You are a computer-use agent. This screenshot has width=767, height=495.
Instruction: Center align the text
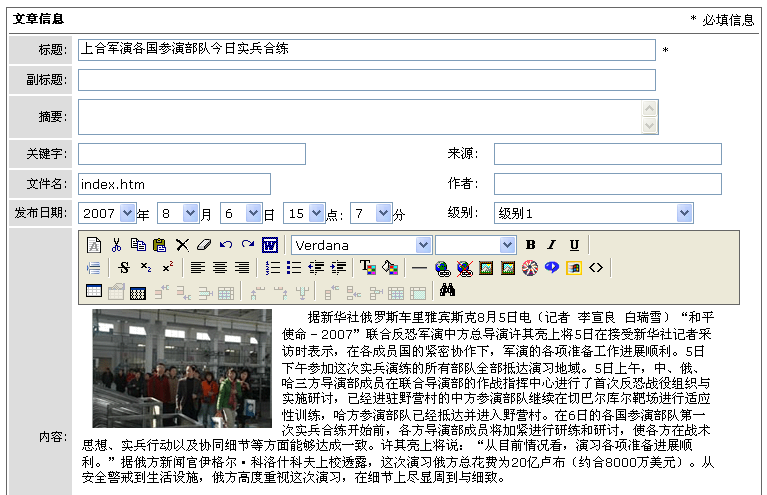coord(220,268)
